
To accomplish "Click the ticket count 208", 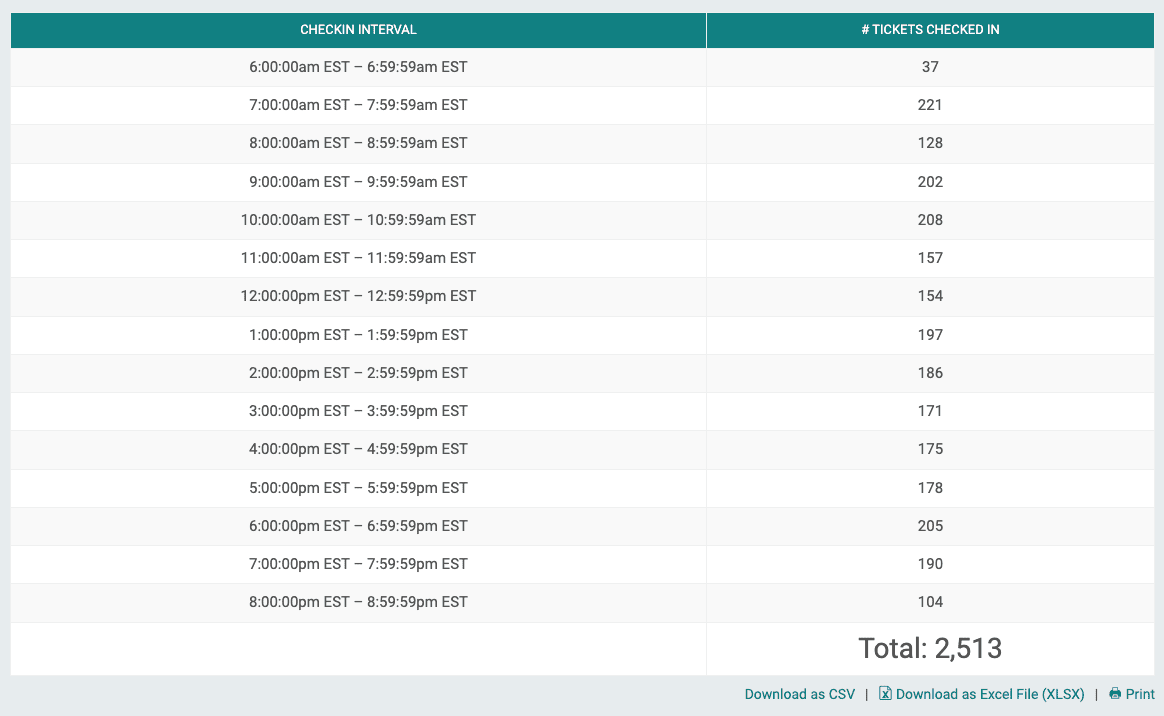I will [x=930, y=219].
